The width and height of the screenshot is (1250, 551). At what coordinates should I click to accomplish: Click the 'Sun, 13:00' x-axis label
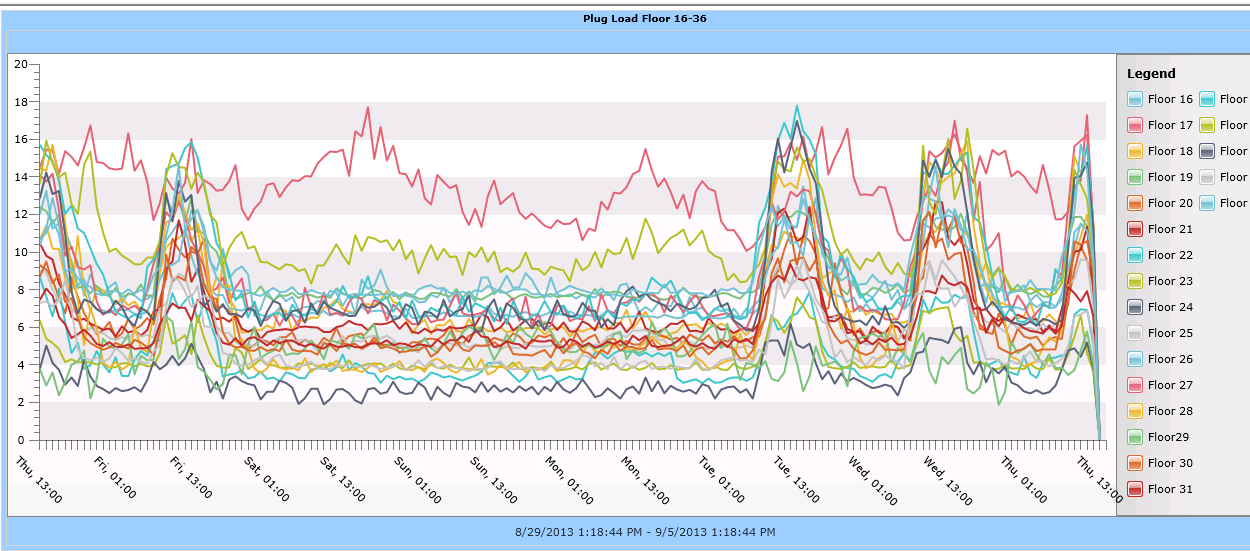tap(494, 478)
